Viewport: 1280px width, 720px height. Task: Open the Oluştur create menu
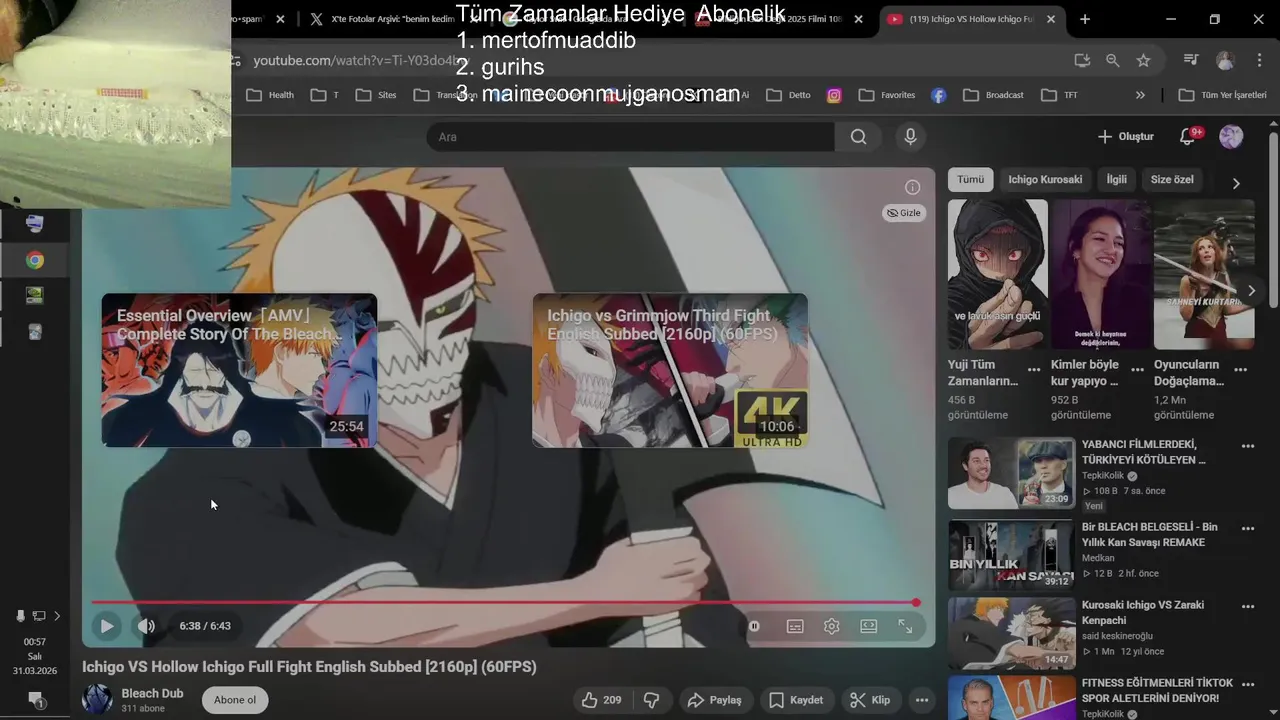coord(1126,137)
